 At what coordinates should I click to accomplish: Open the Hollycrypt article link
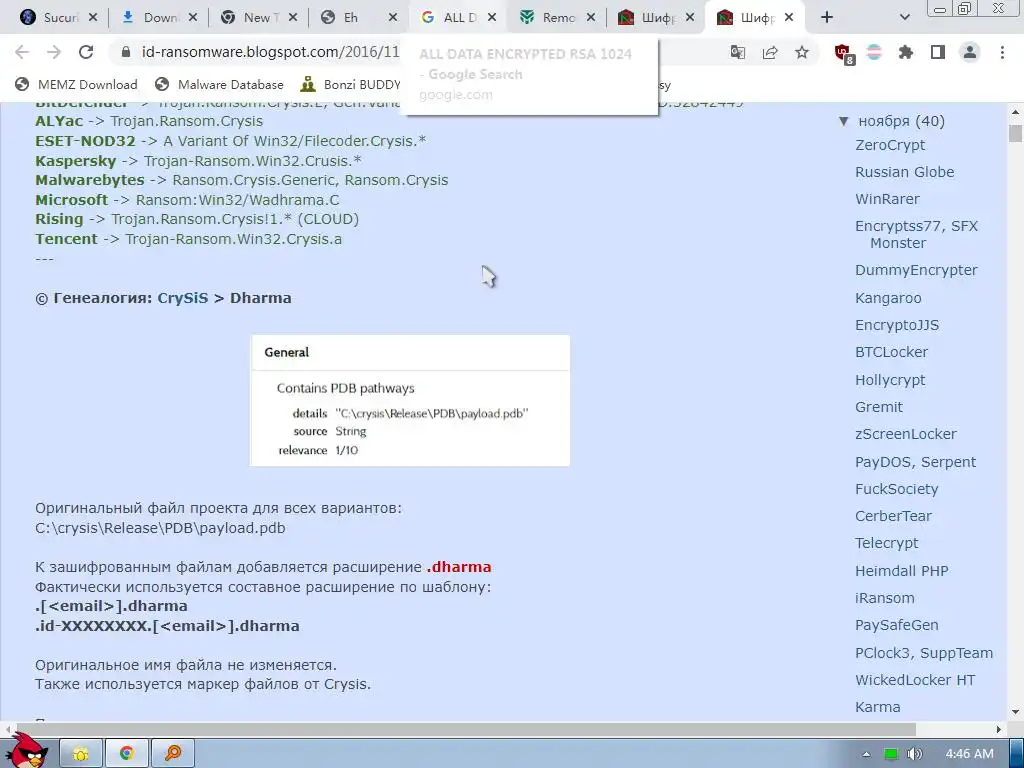[x=890, y=380]
